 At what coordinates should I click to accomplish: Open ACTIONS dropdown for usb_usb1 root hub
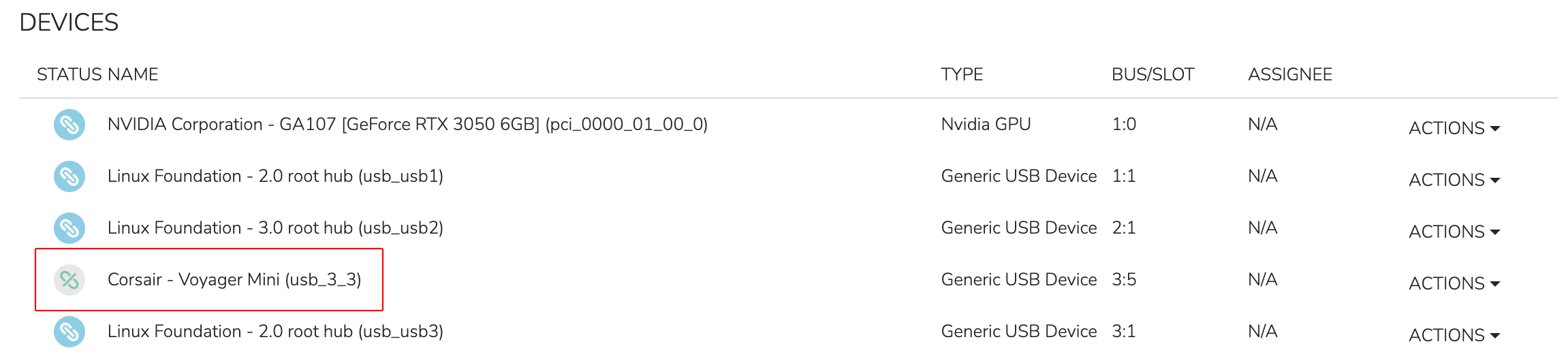pyautogui.click(x=1454, y=180)
